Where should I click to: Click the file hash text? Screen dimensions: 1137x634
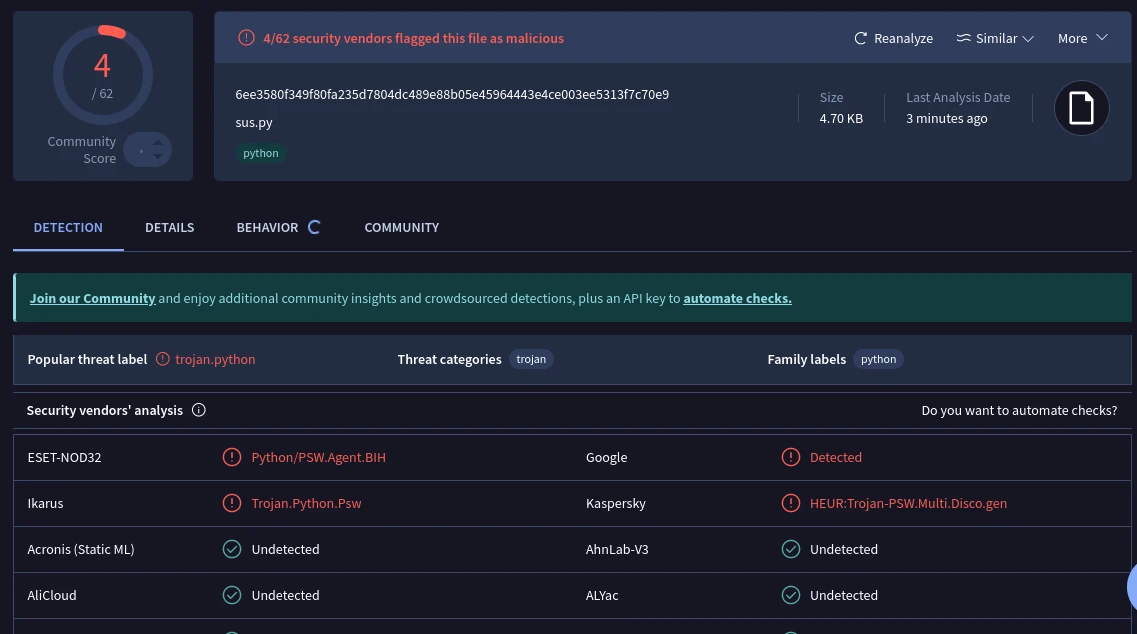(452, 94)
